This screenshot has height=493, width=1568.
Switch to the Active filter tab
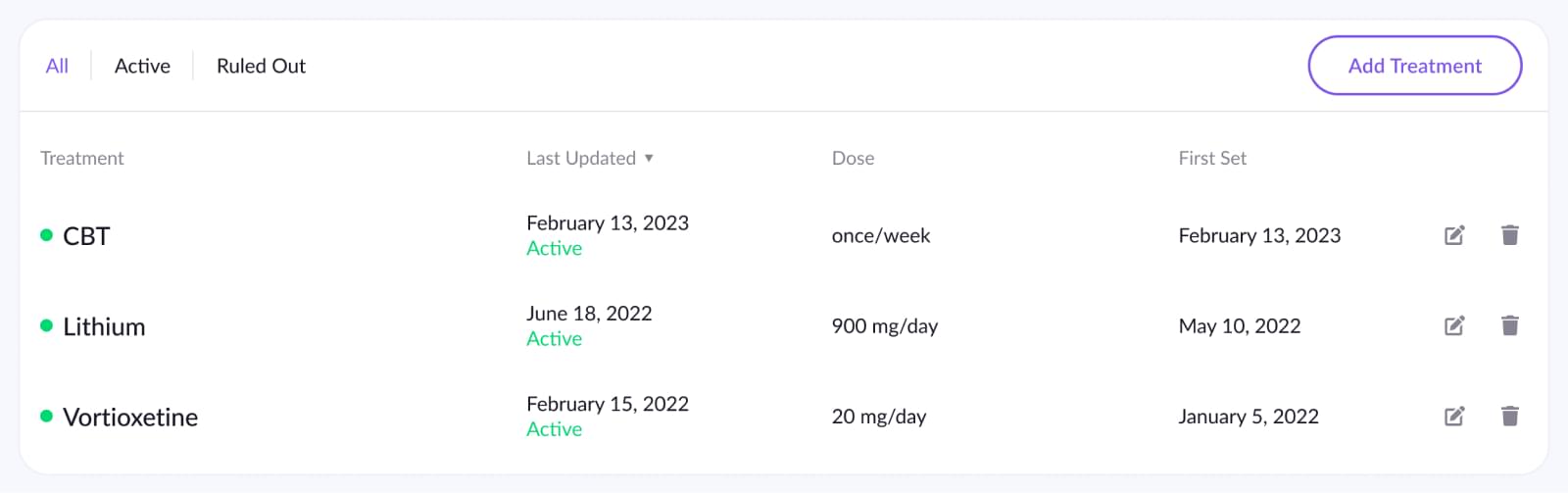tap(142, 66)
